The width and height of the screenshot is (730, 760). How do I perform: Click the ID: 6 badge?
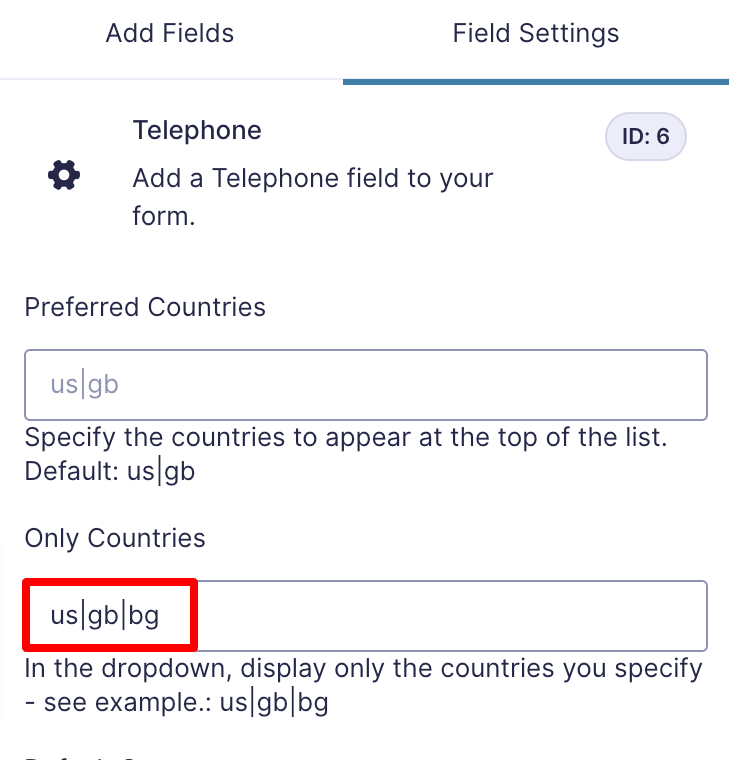[x=646, y=136]
